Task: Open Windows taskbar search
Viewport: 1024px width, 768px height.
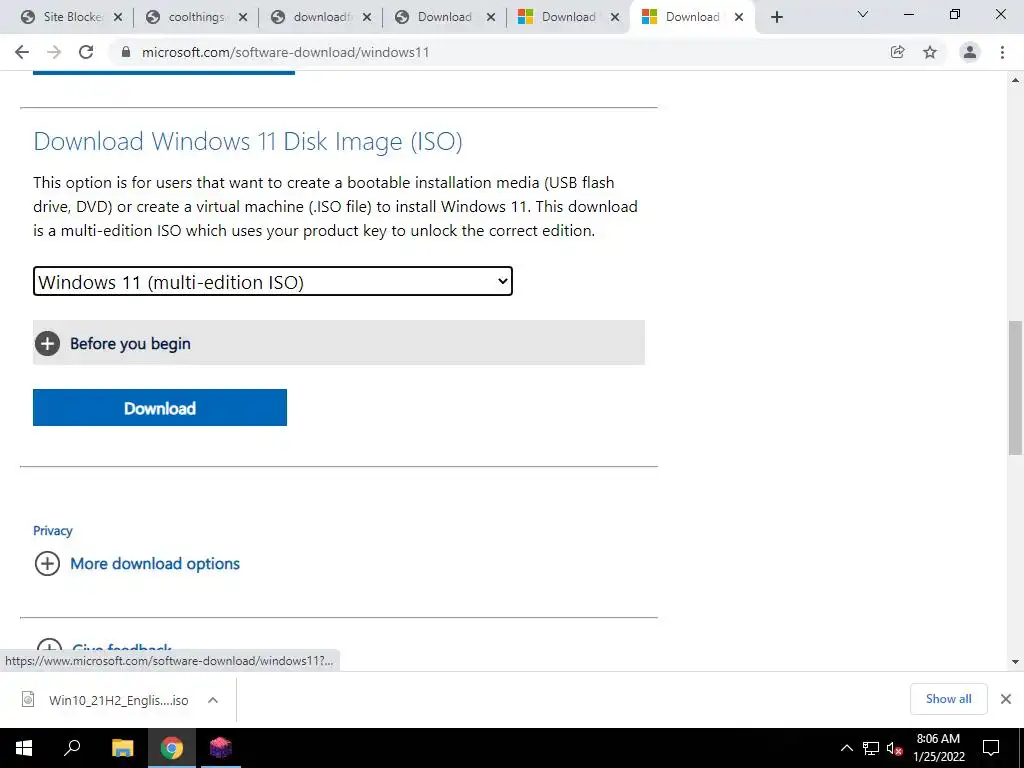Action: [72, 748]
